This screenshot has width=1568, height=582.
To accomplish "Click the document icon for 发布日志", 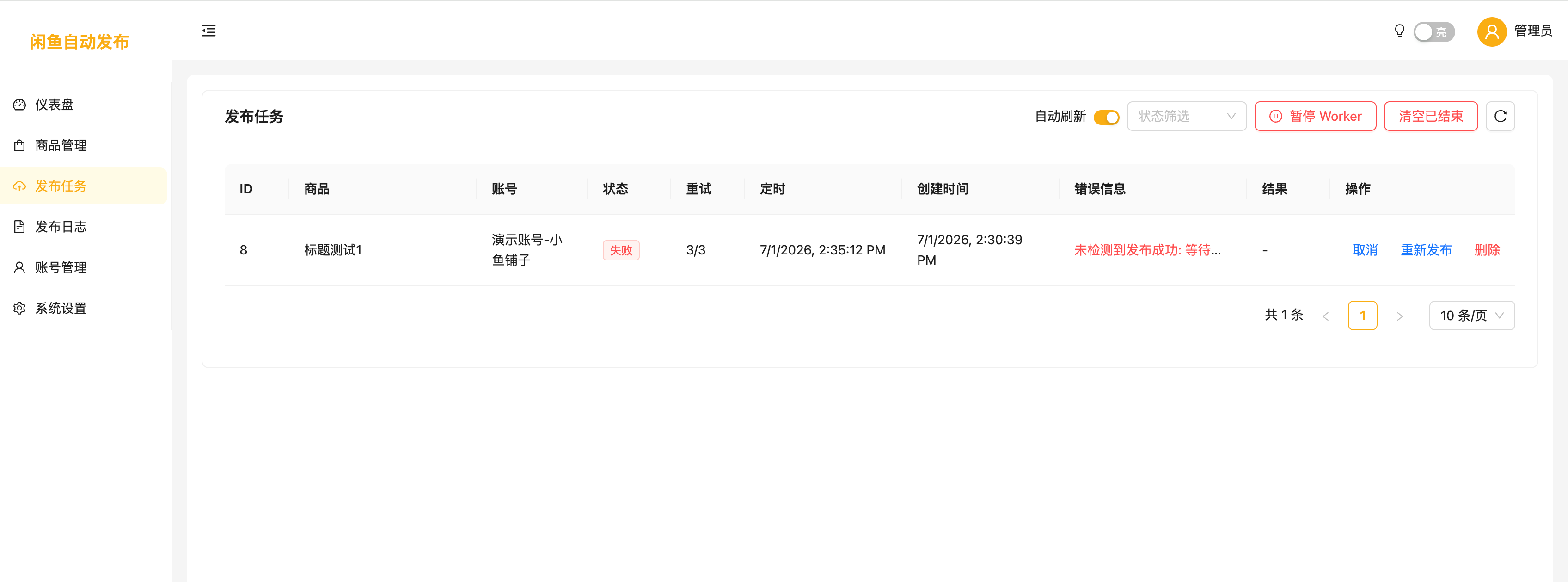I will 19,227.
